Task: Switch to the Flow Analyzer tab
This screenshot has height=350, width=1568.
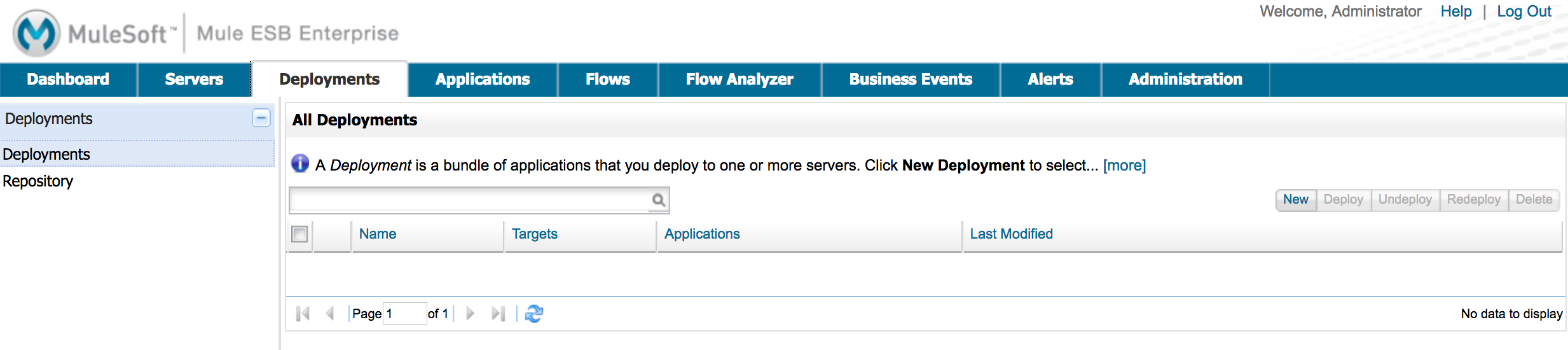Action: point(739,80)
